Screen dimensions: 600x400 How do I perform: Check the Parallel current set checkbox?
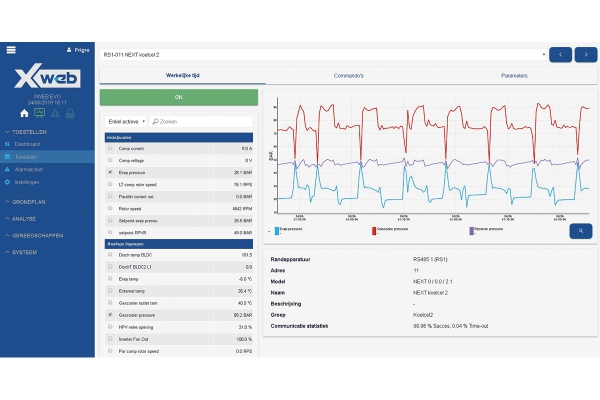(110, 196)
